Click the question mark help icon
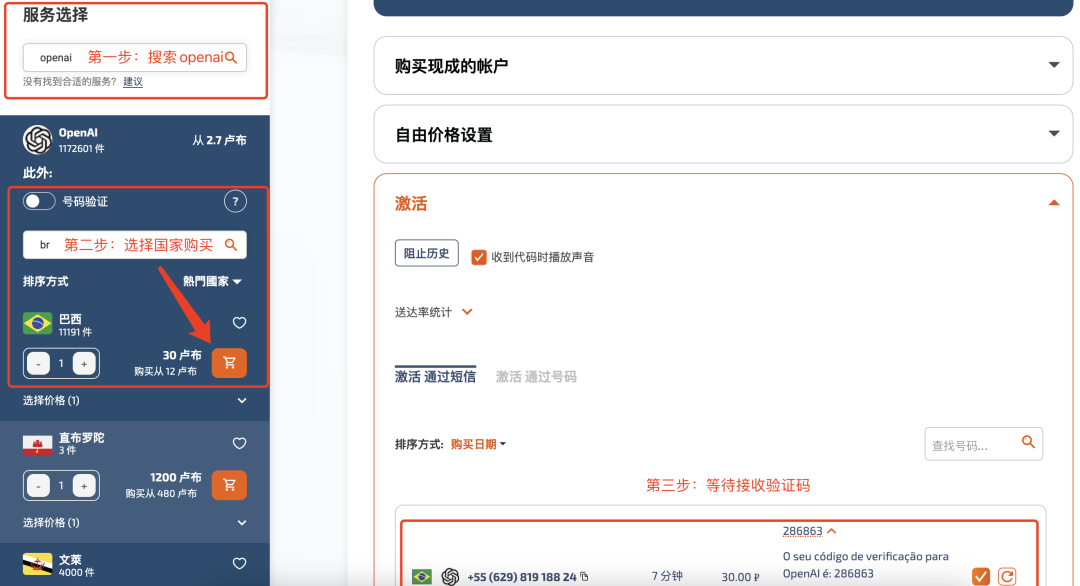This screenshot has height=586, width=1080. click(234, 202)
